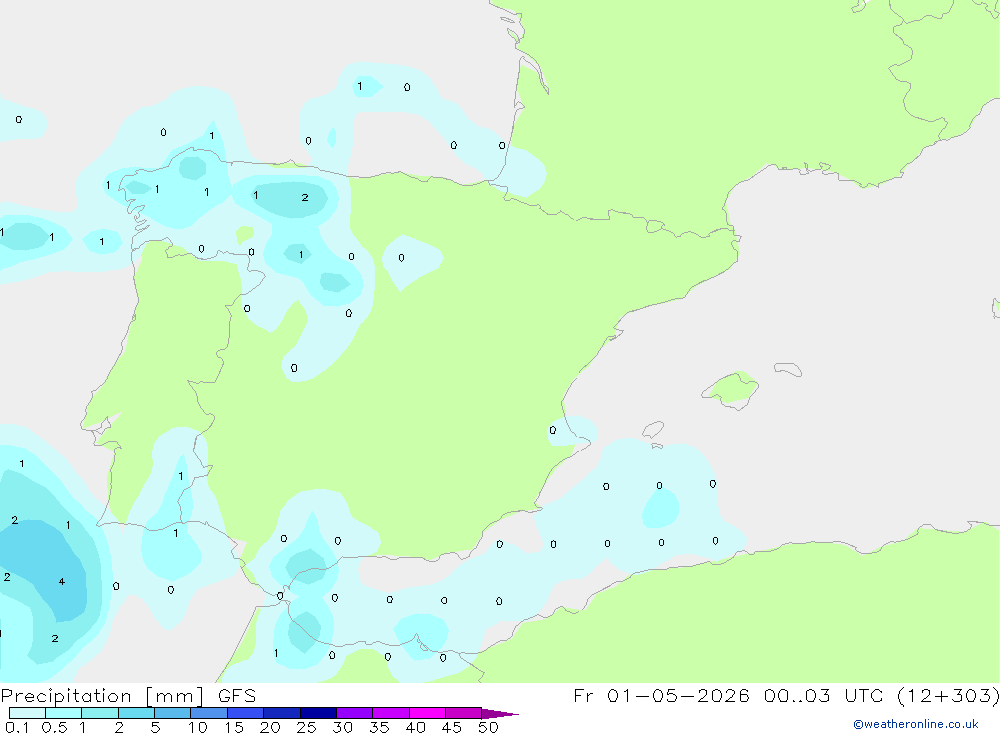The width and height of the screenshot is (1000, 733).
Task: Select the 1–2 mm legend color swatch
Action: pos(100,713)
